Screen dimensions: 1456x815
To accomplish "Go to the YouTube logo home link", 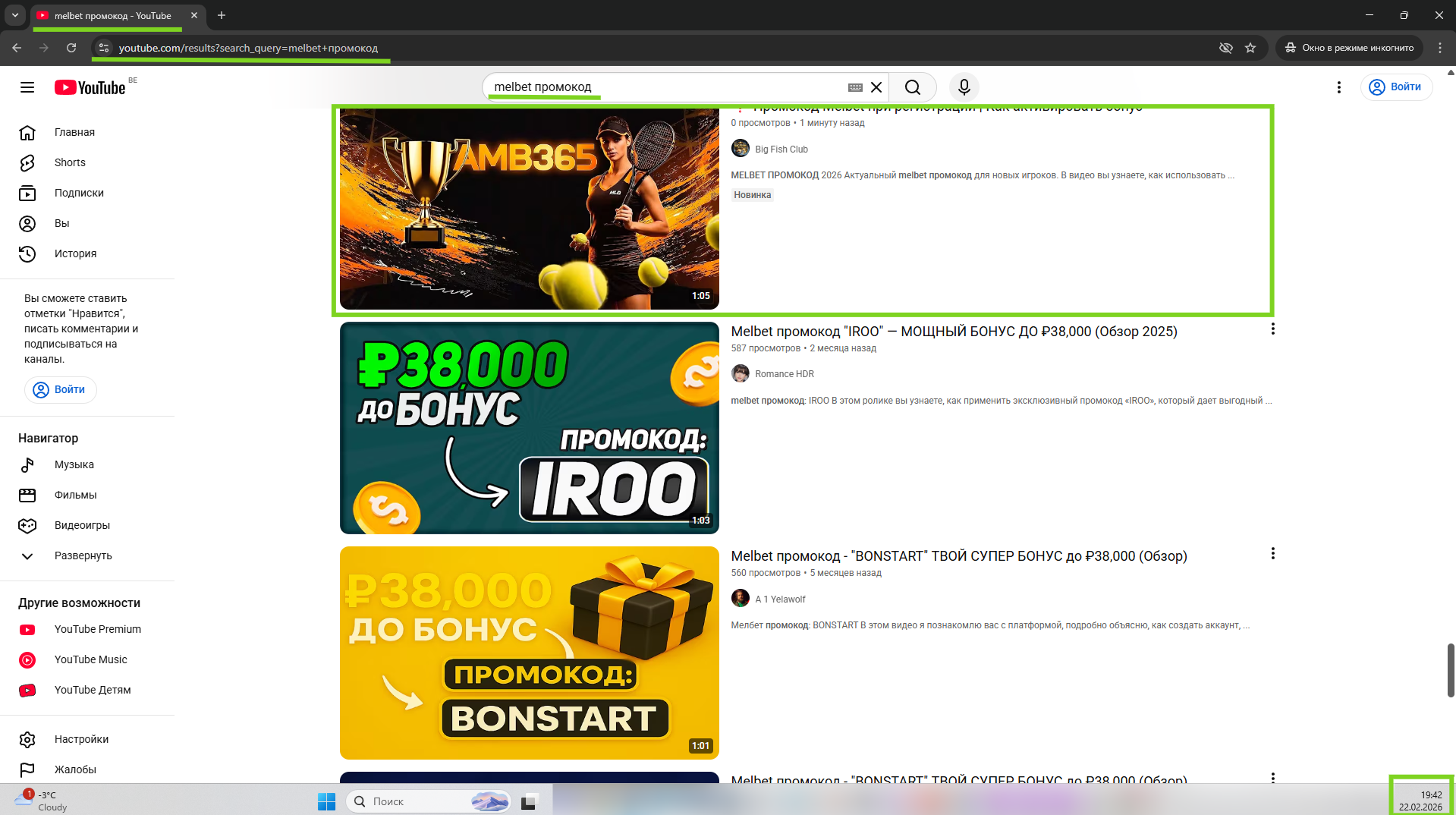I will point(90,87).
